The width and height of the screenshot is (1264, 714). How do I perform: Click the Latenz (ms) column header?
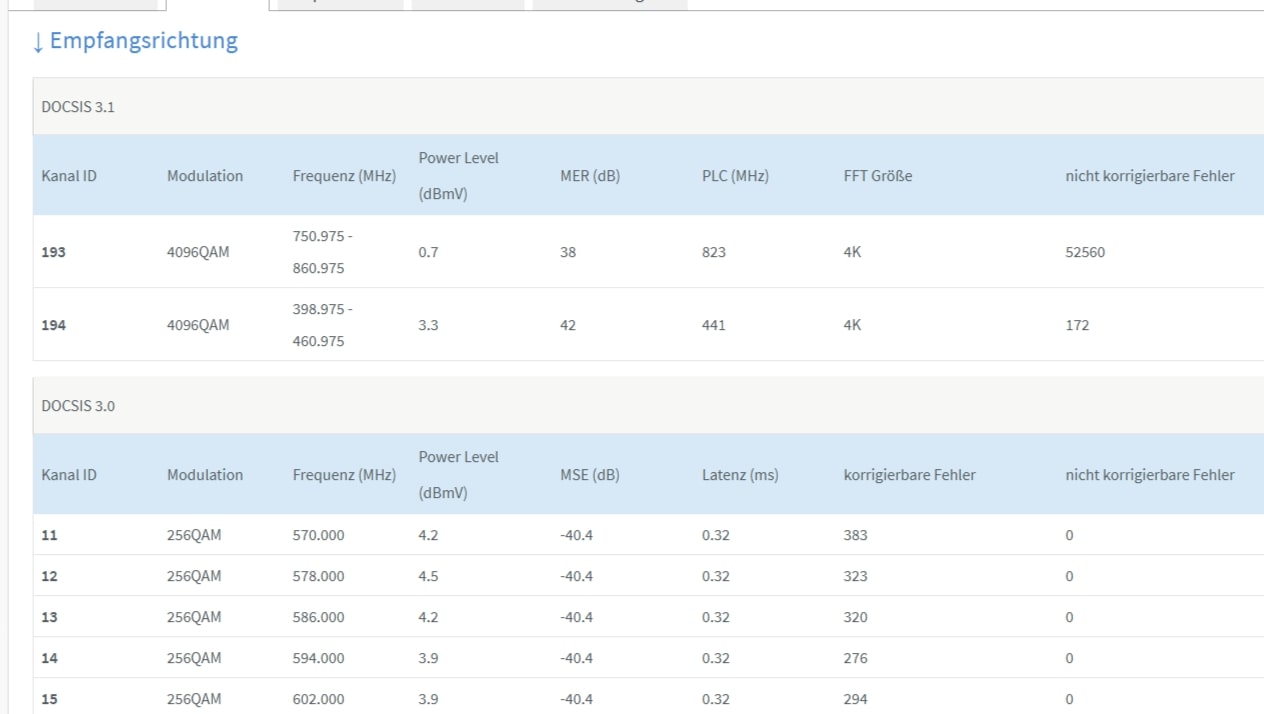coord(740,475)
